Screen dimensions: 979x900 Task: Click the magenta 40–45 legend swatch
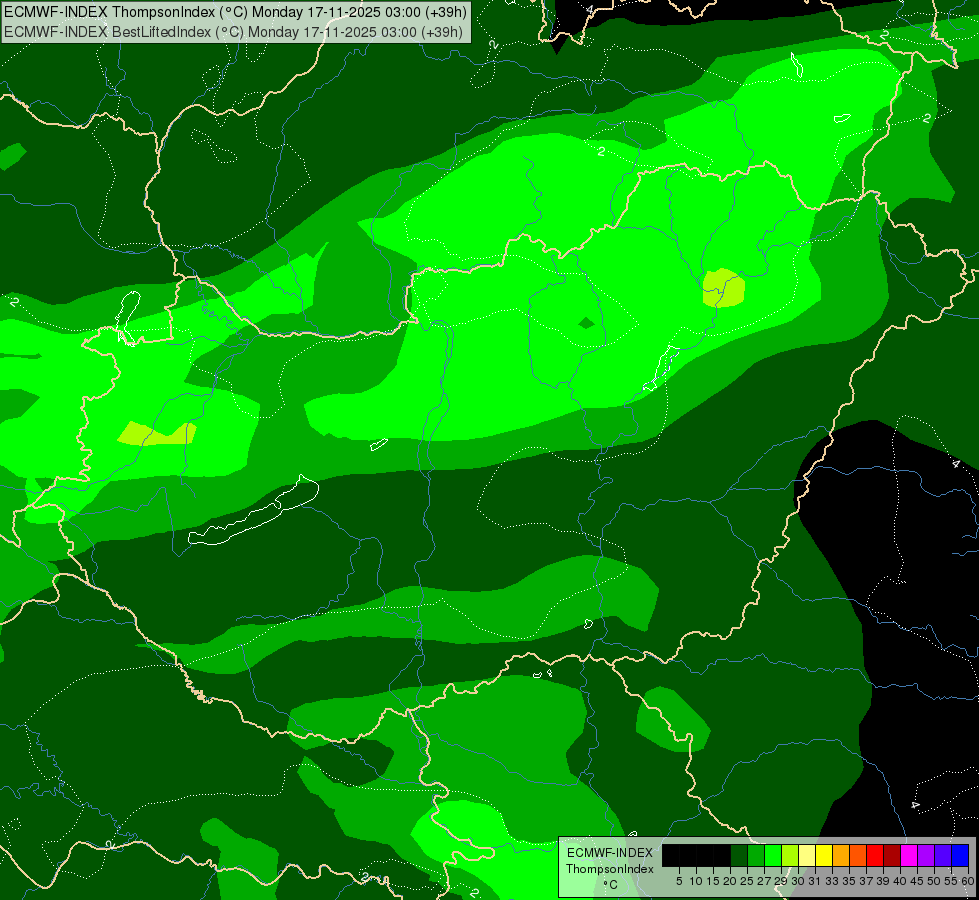click(x=909, y=856)
